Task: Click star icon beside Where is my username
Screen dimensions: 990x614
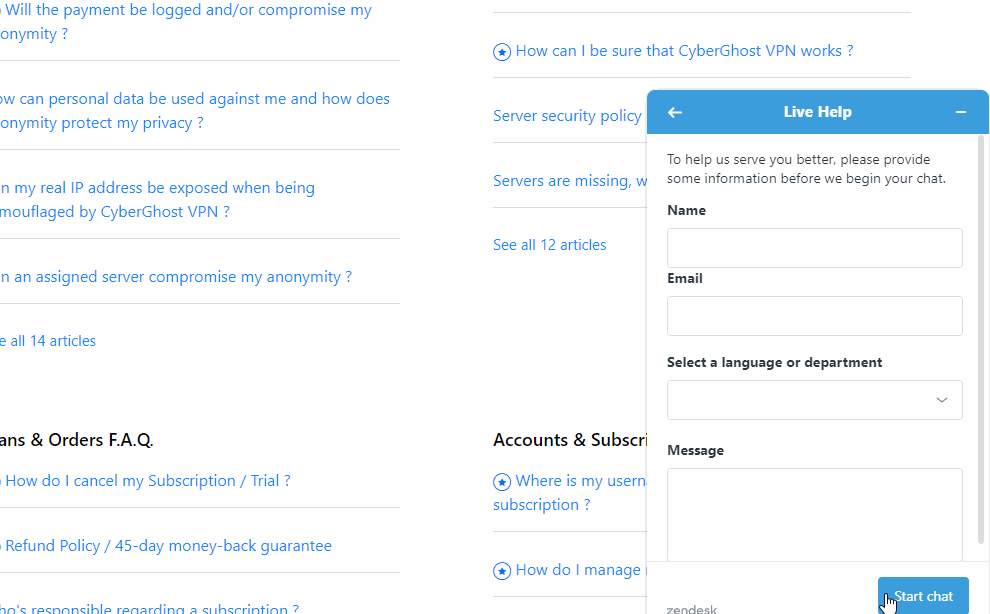Action: 502,482
